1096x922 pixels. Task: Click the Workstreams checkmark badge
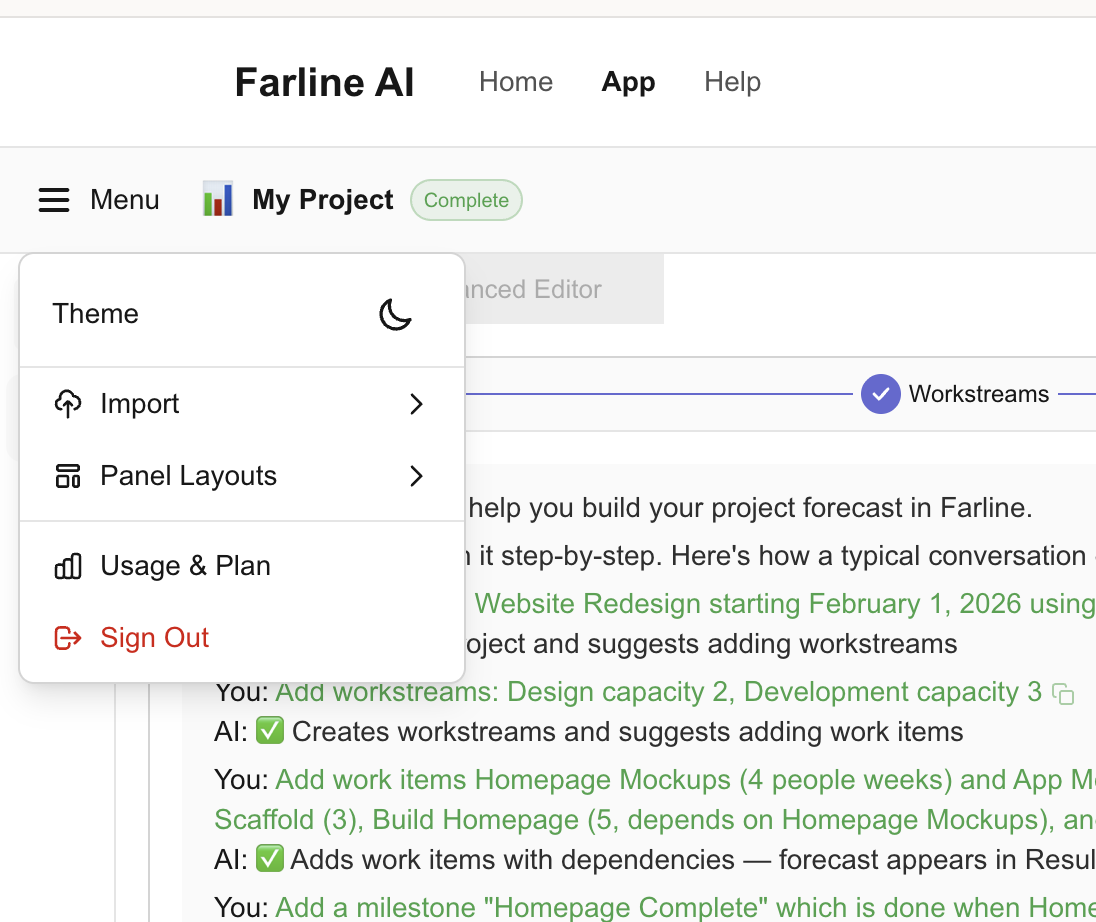point(881,394)
